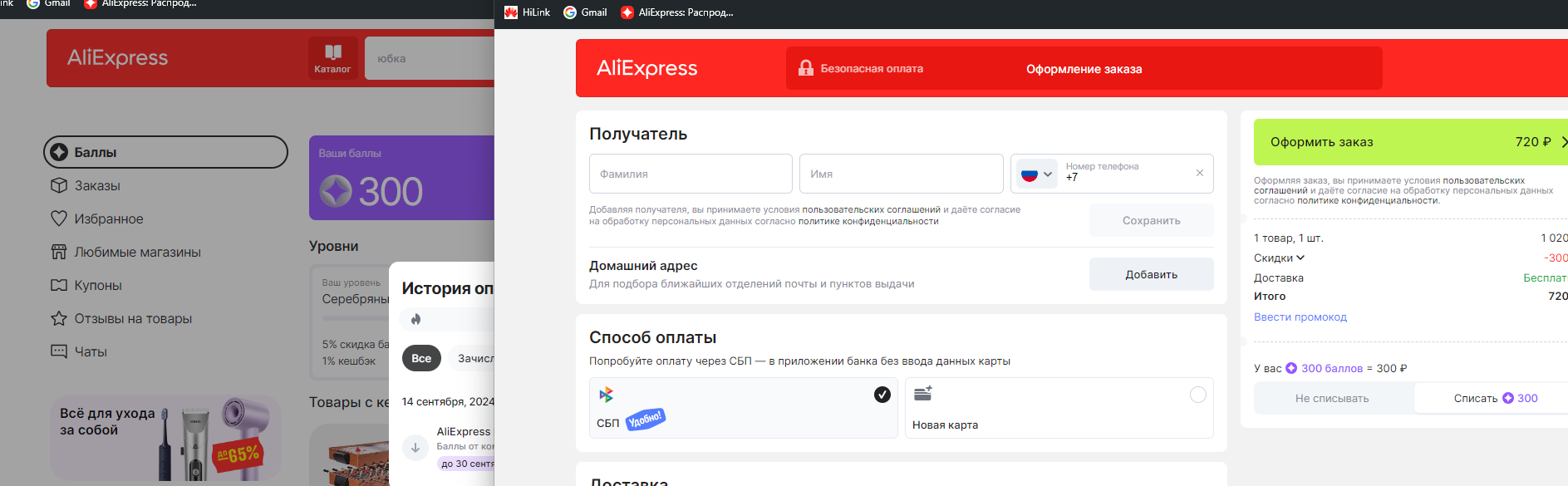Open the Всё для ухода за собой banner
1568x486 pixels.
[165, 438]
